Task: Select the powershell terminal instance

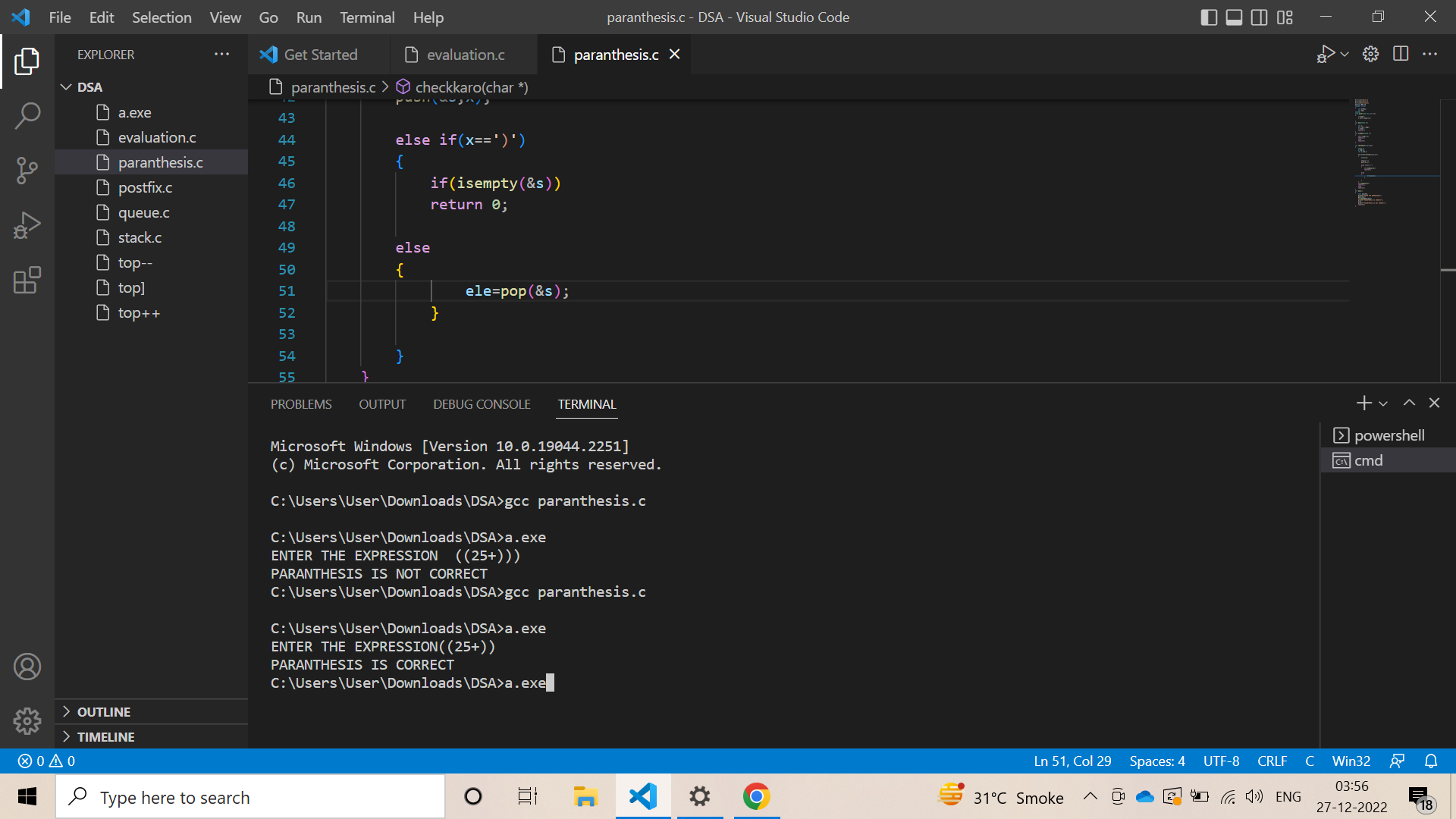Action: [x=1389, y=435]
